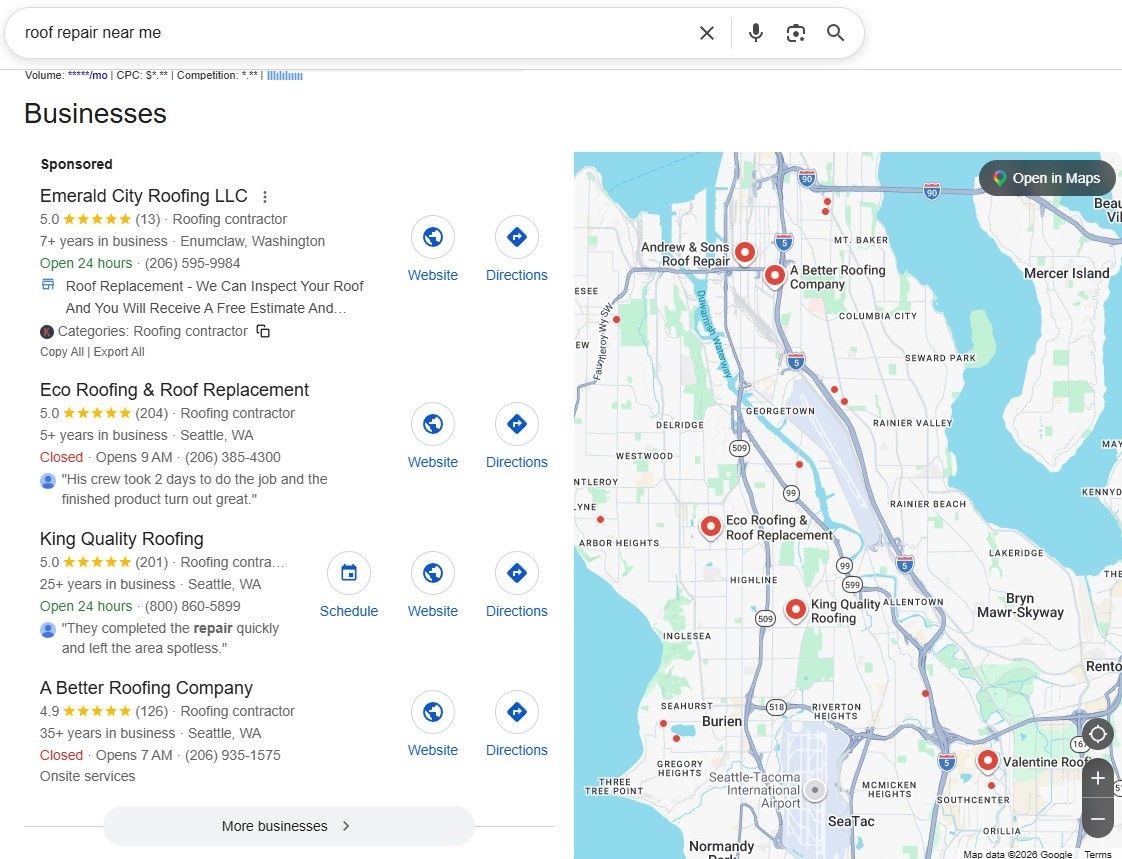Zoom out on the map
Screen dimensions: 1122x859
(x=1098, y=818)
